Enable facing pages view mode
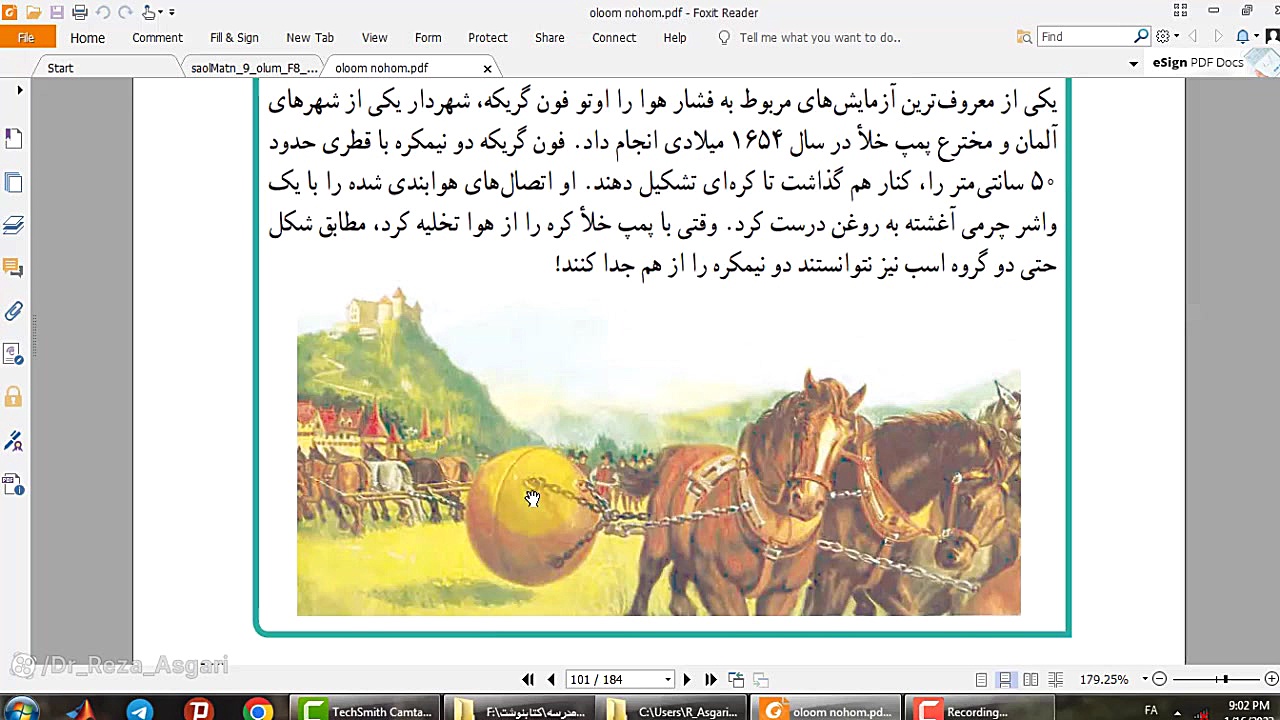This screenshot has width=1280, height=720. 1031,679
